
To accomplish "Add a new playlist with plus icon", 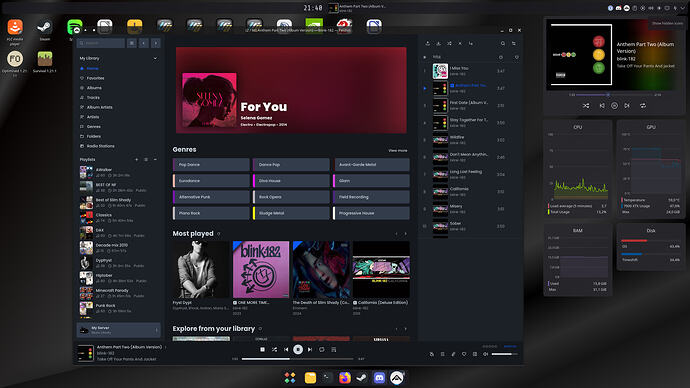I will coord(136,159).
